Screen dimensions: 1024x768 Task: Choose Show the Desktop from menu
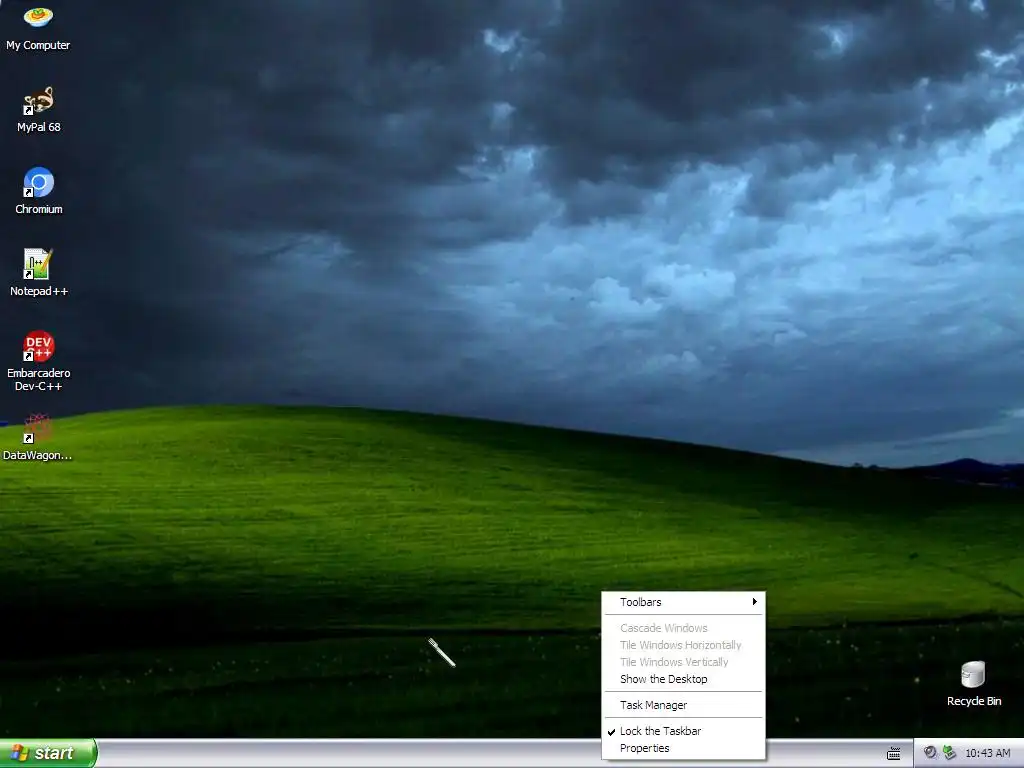click(683, 679)
